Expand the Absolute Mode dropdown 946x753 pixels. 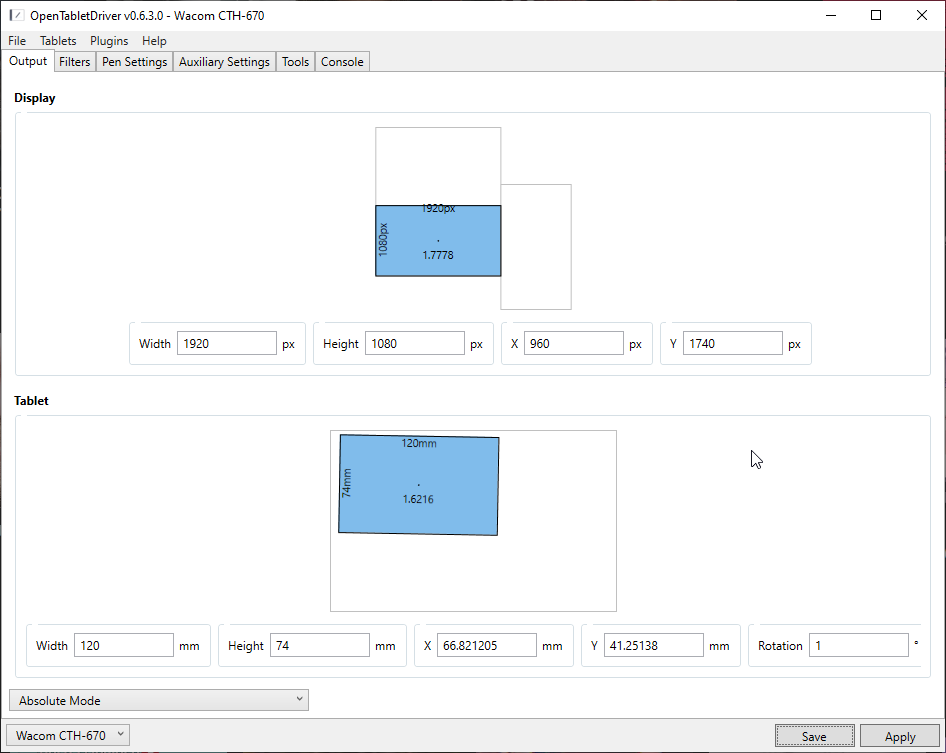[159, 700]
